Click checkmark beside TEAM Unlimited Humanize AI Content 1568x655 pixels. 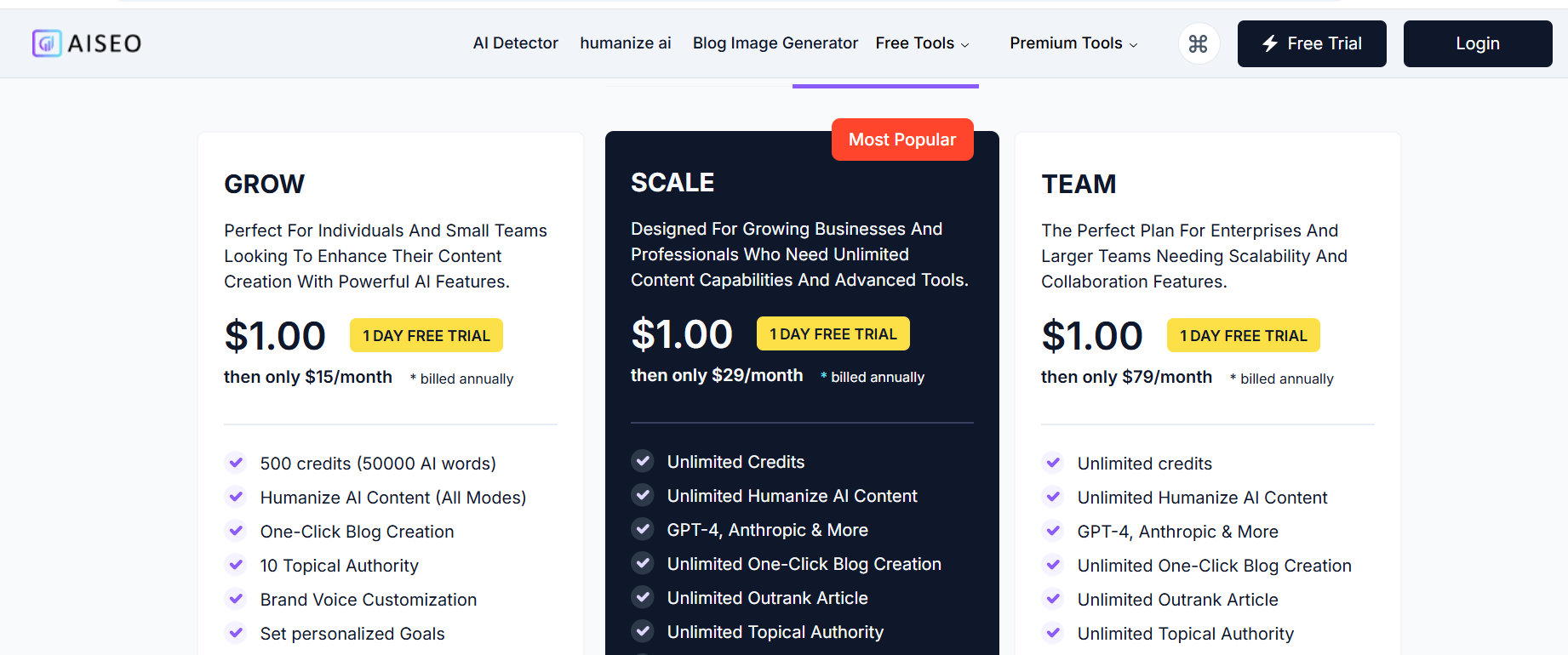coord(1053,497)
